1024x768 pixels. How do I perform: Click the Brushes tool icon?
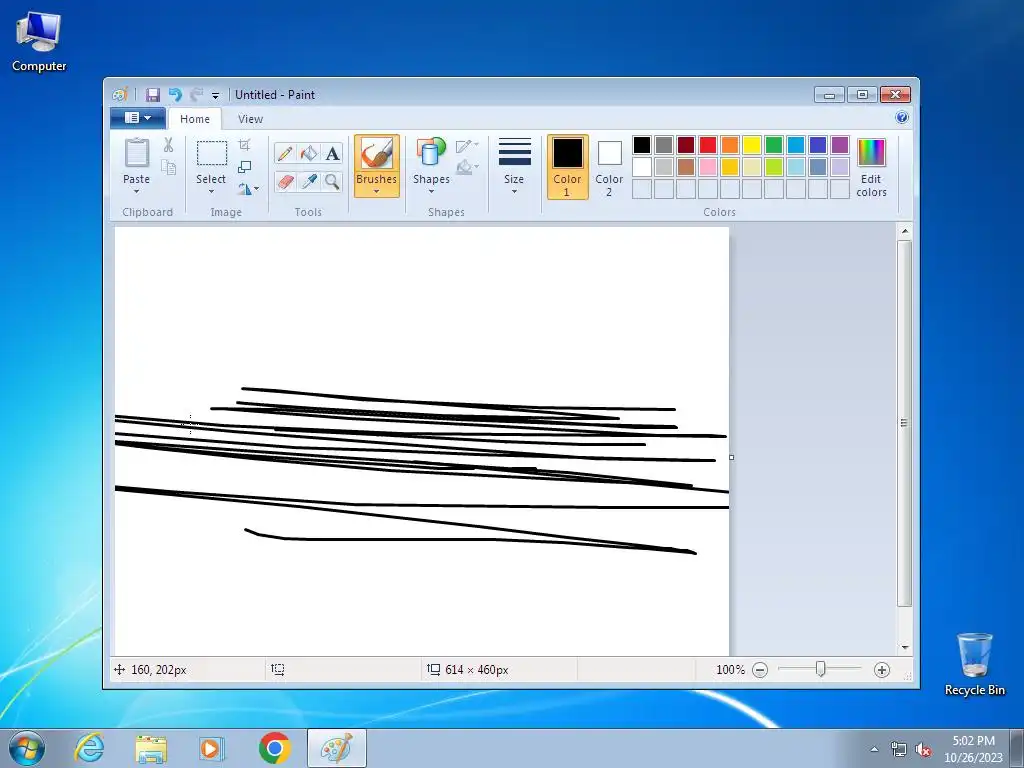click(x=377, y=153)
